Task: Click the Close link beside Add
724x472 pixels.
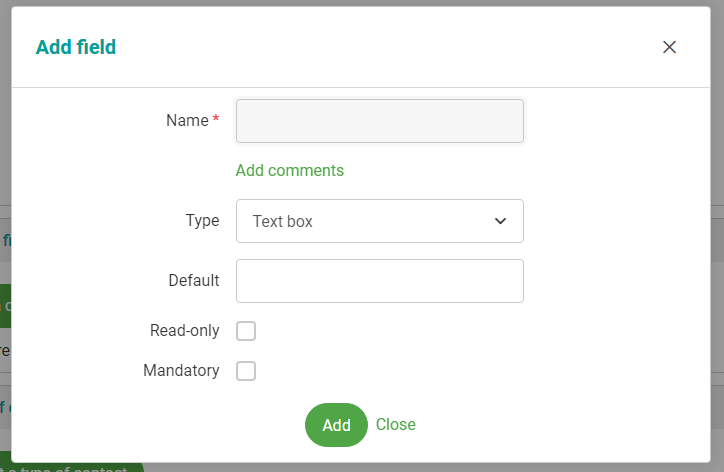Action: (395, 425)
